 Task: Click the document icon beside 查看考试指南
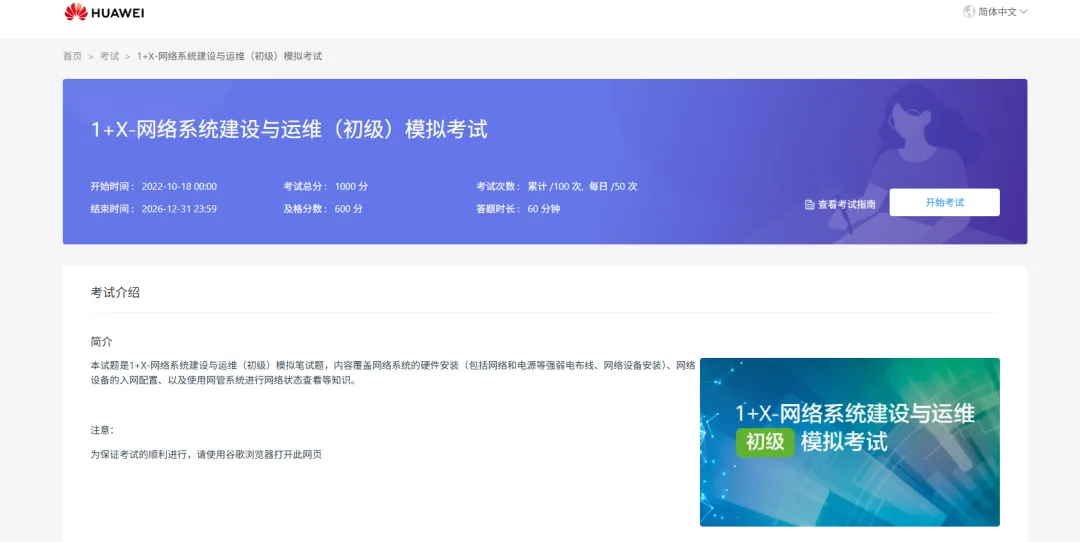coord(809,205)
